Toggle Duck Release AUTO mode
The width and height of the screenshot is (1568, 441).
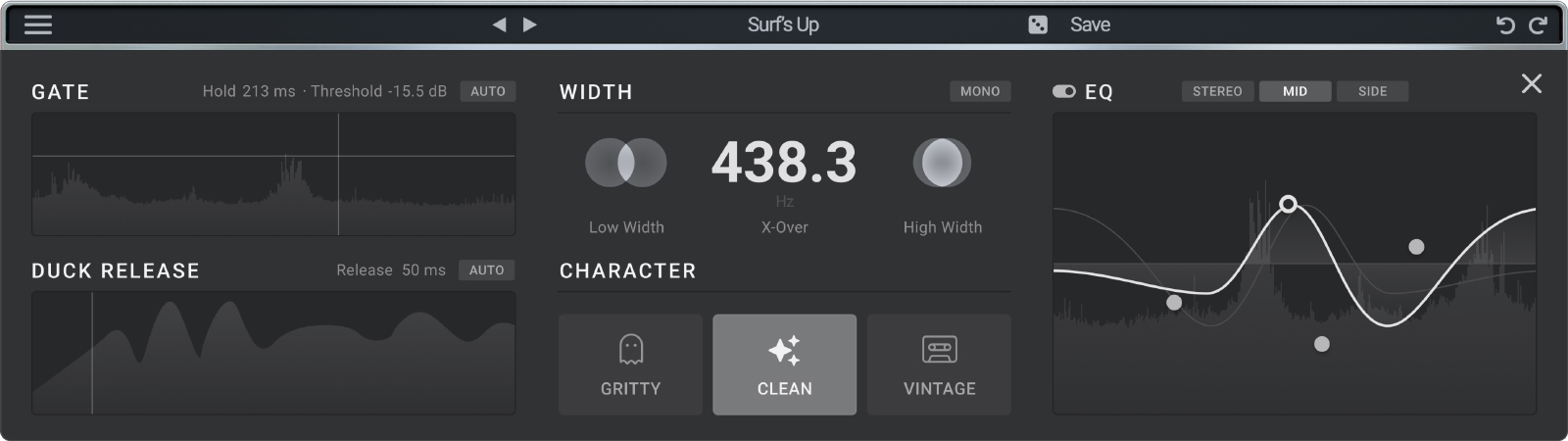(487, 269)
